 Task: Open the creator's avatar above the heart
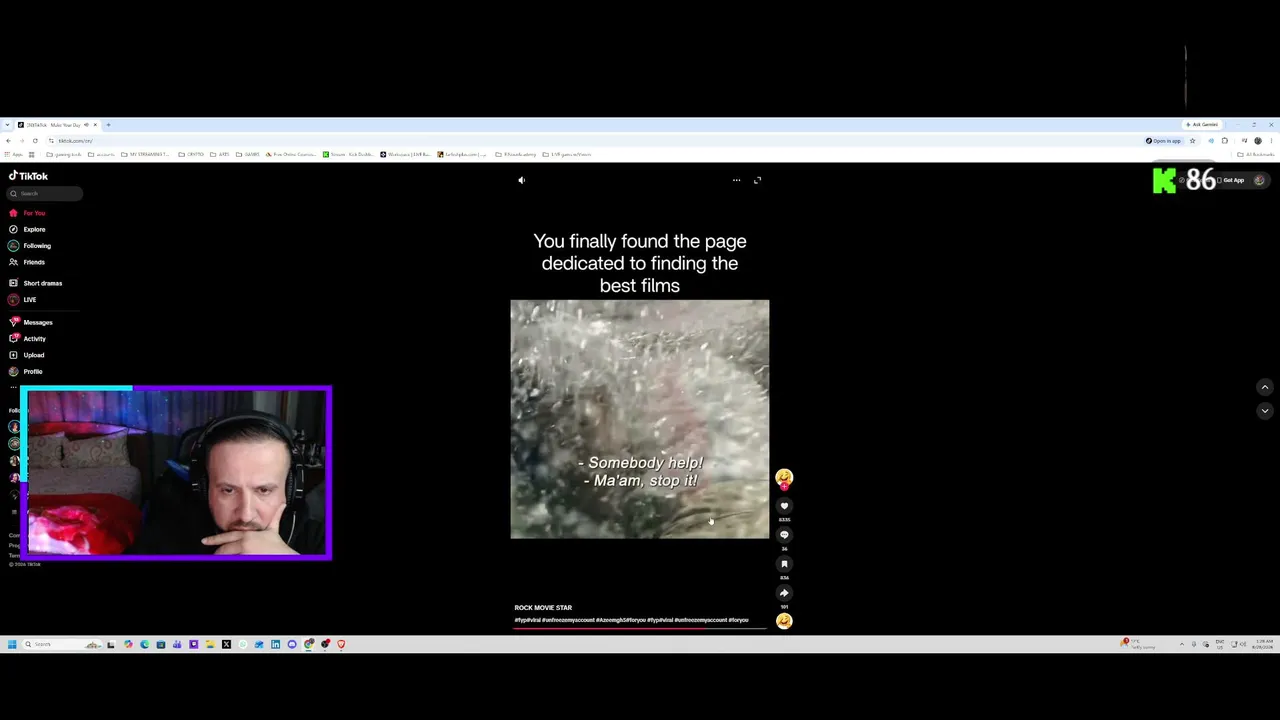pos(784,478)
